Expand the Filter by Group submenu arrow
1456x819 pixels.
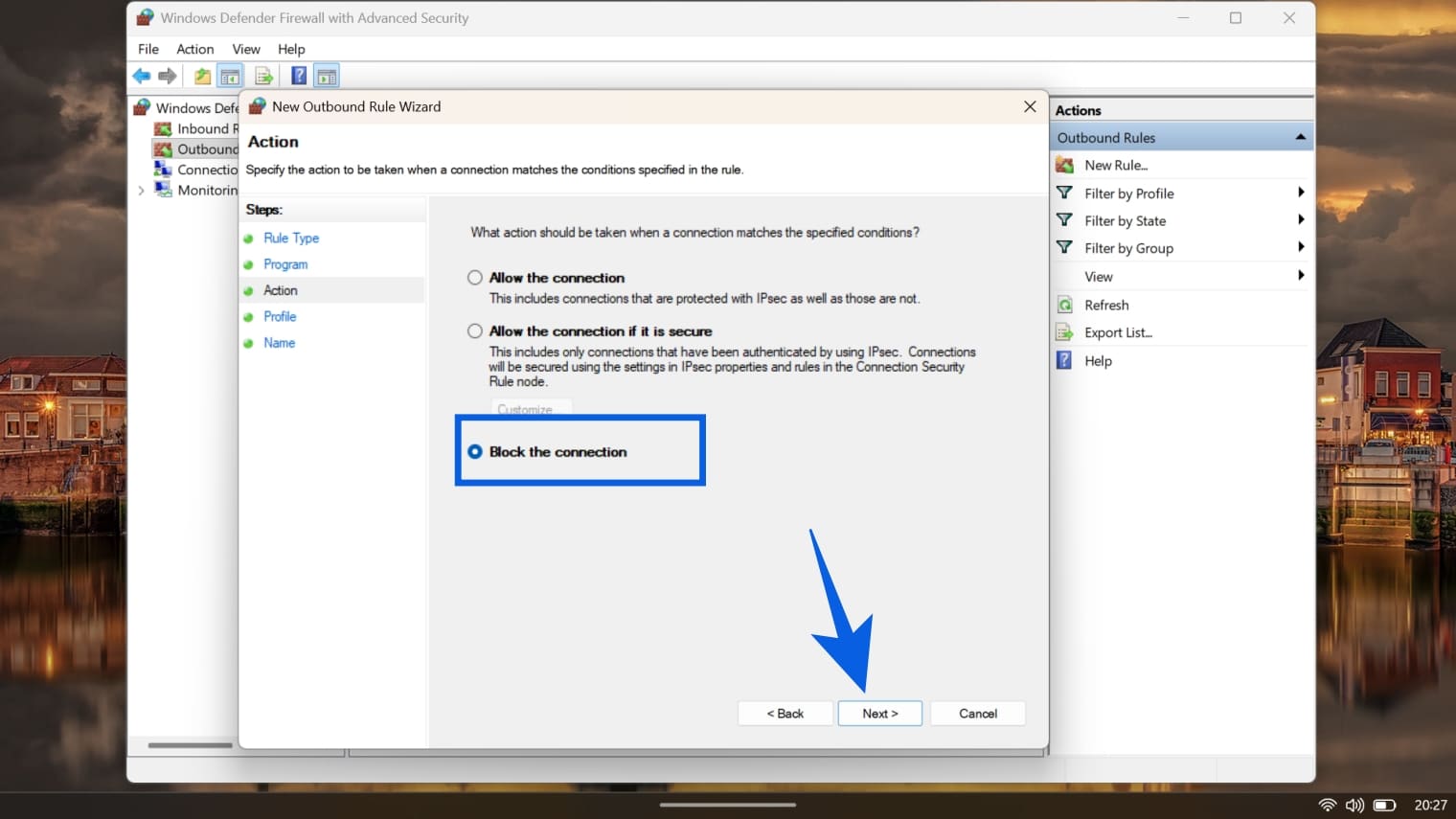click(1301, 247)
